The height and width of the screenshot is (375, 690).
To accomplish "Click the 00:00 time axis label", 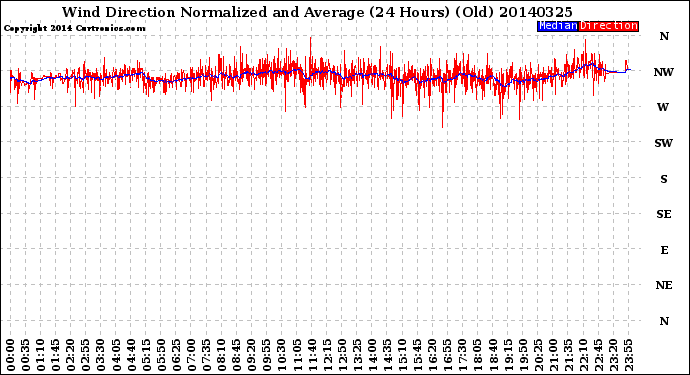I will [11, 355].
